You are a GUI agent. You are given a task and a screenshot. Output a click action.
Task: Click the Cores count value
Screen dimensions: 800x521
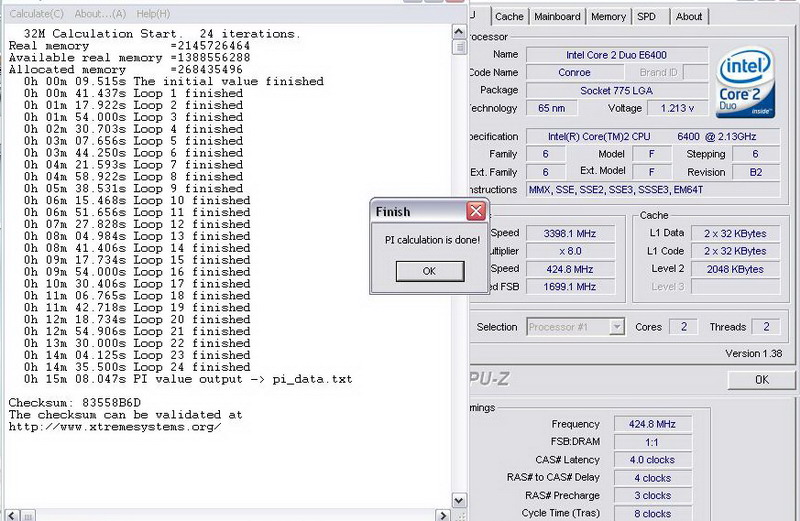click(x=684, y=327)
